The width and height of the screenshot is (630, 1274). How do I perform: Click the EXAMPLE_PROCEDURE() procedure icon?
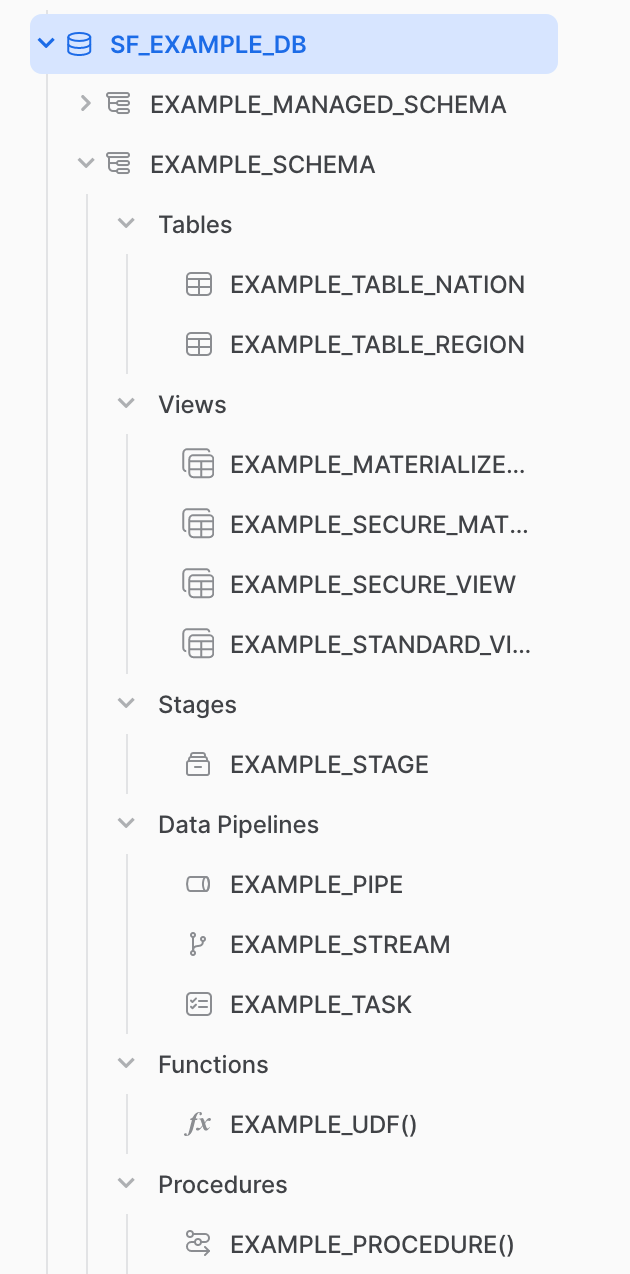(x=198, y=1244)
